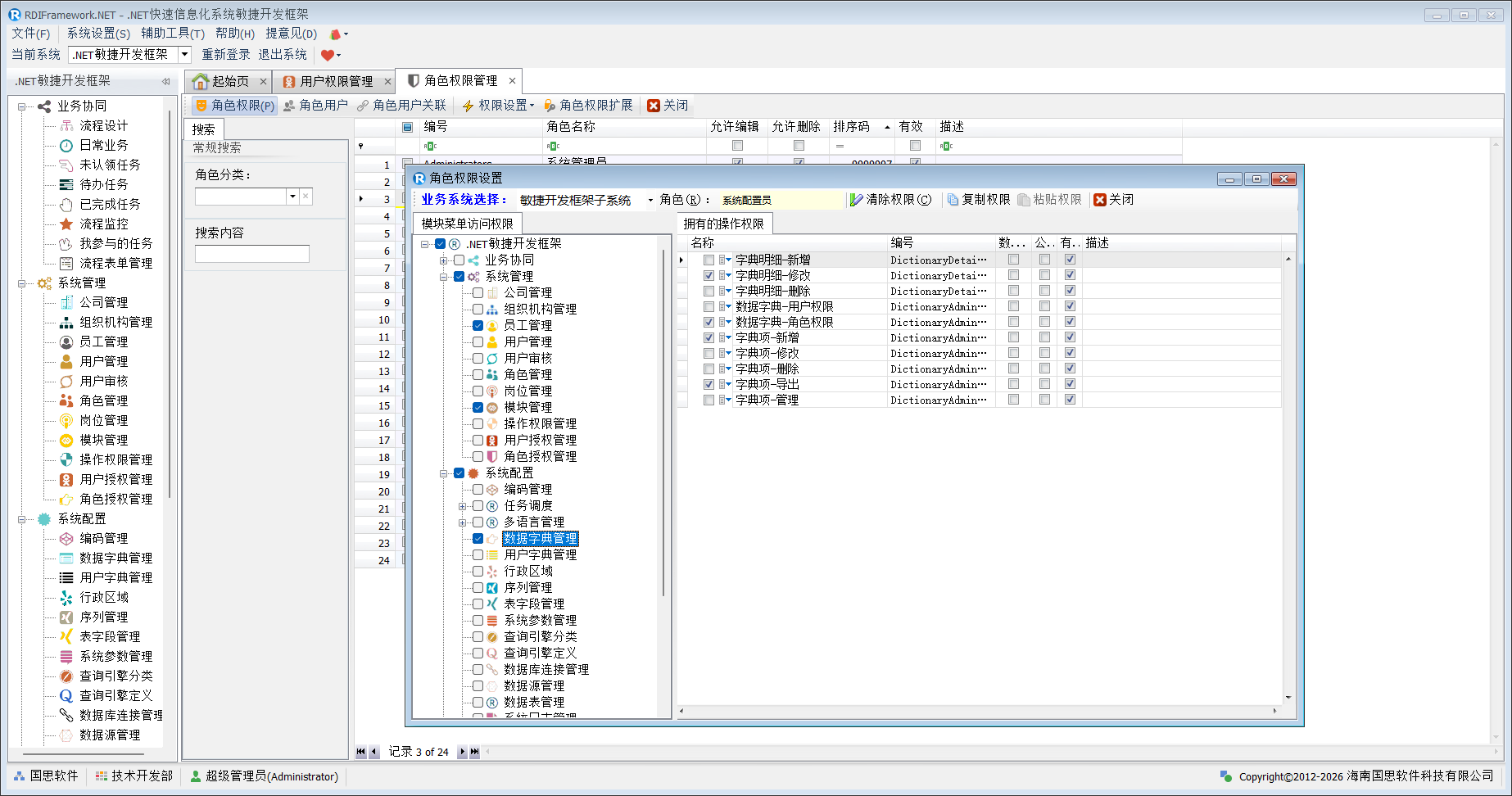
Task: Open the 角色分类 combo box dropdown
Action: coord(292,197)
